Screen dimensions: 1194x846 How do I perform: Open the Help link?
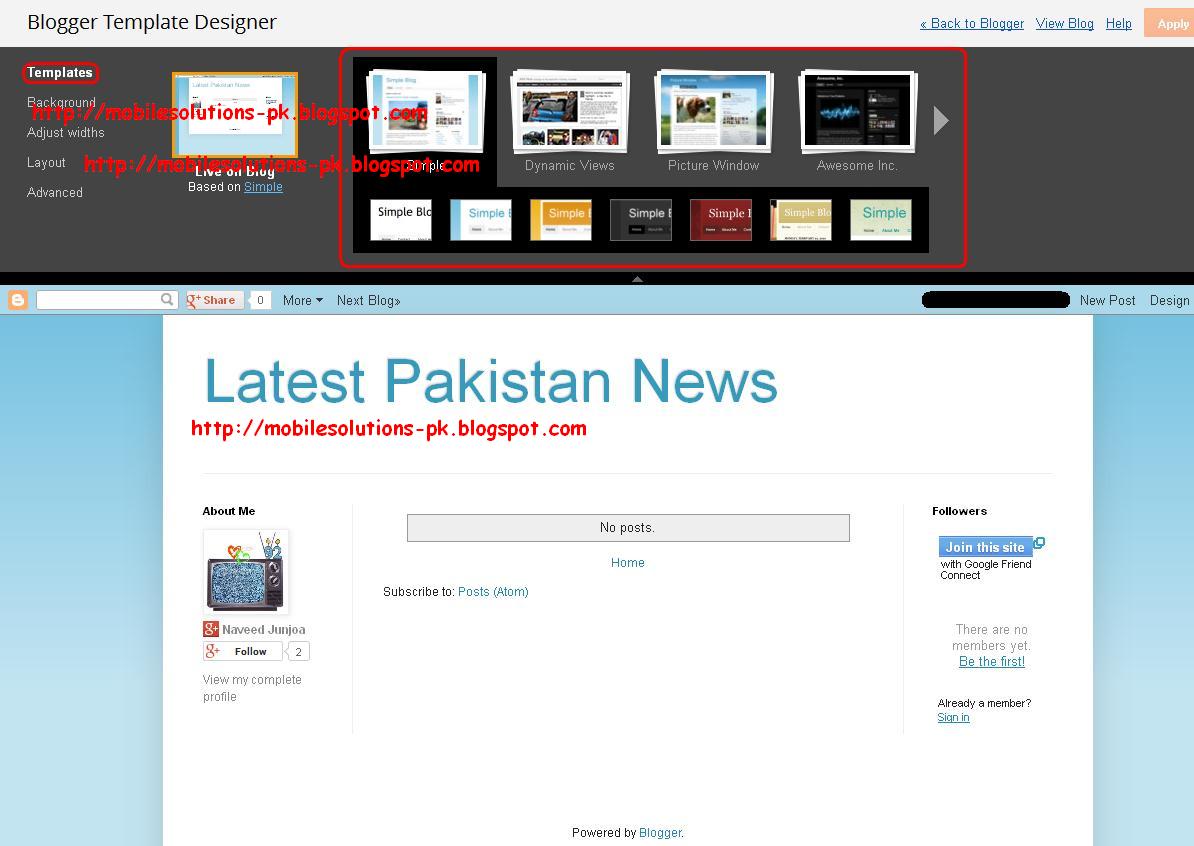click(x=1119, y=24)
